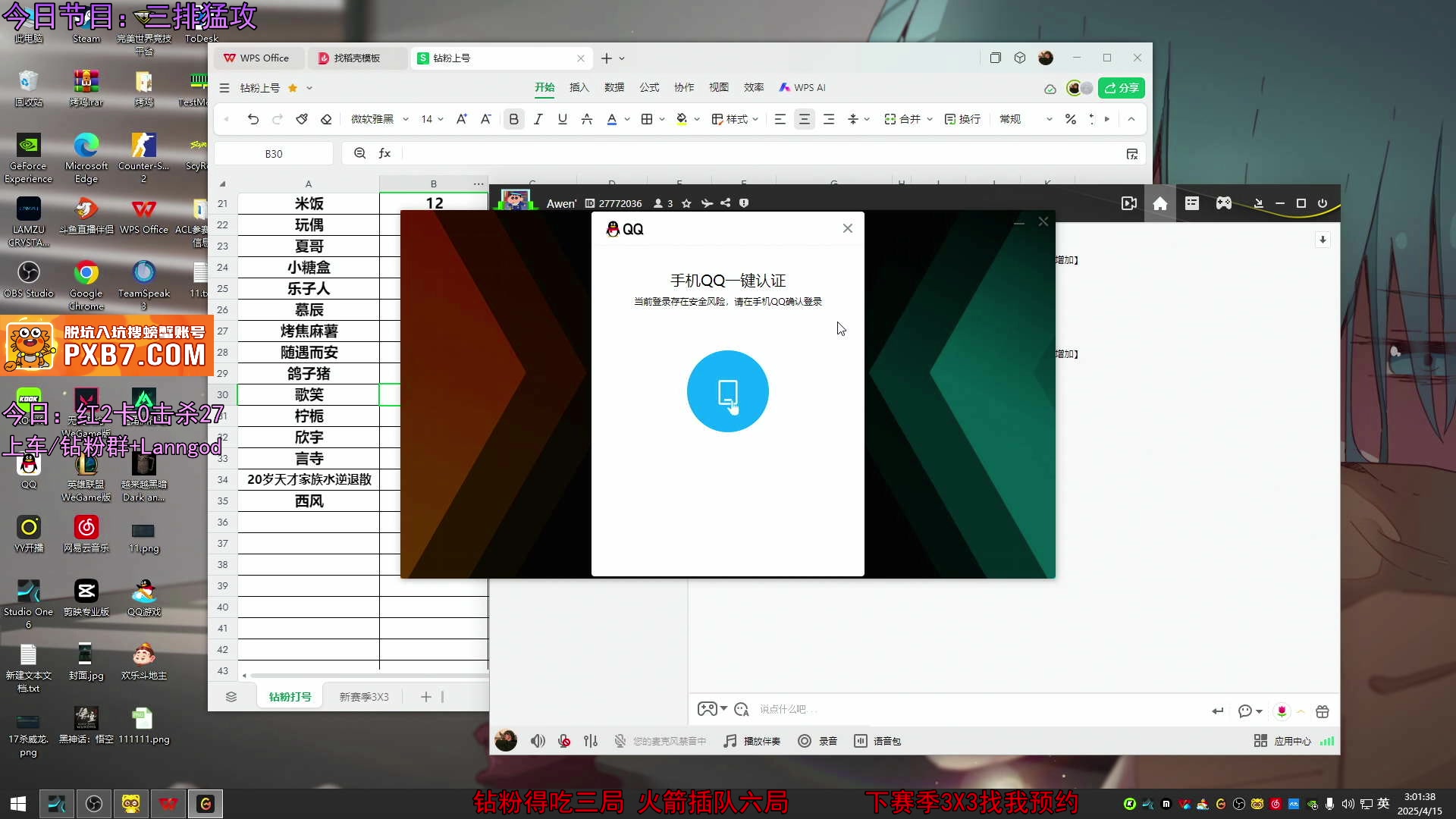The image size is (1456, 819).
Task: Collapse the WPS ribbon with the up chevron
Action: tap(1131, 119)
